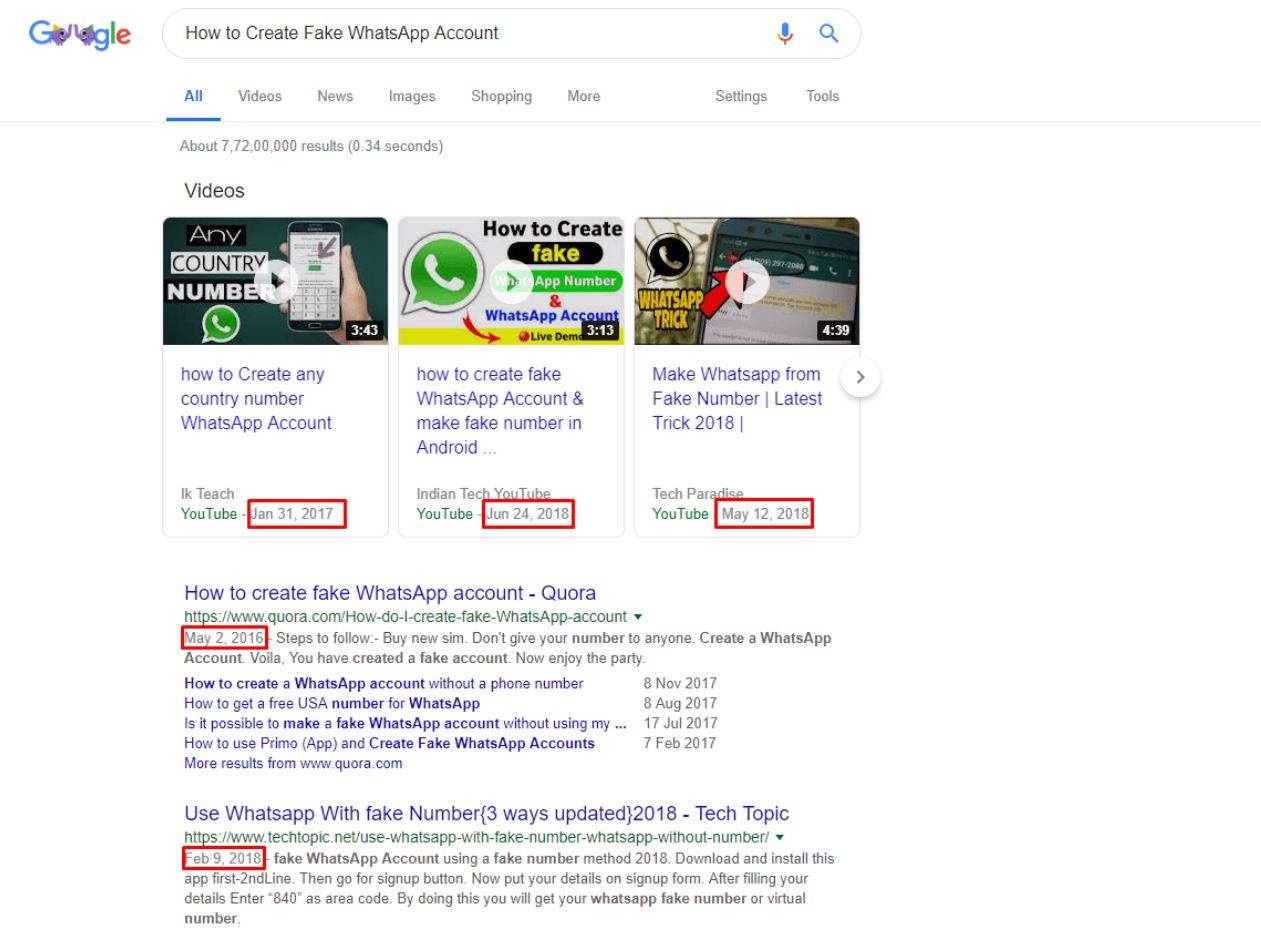This screenshot has height=934, width=1261.
Task: Open 'how to create fake WhatsApp Account & make' link
Action: pyautogui.click(x=500, y=411)
